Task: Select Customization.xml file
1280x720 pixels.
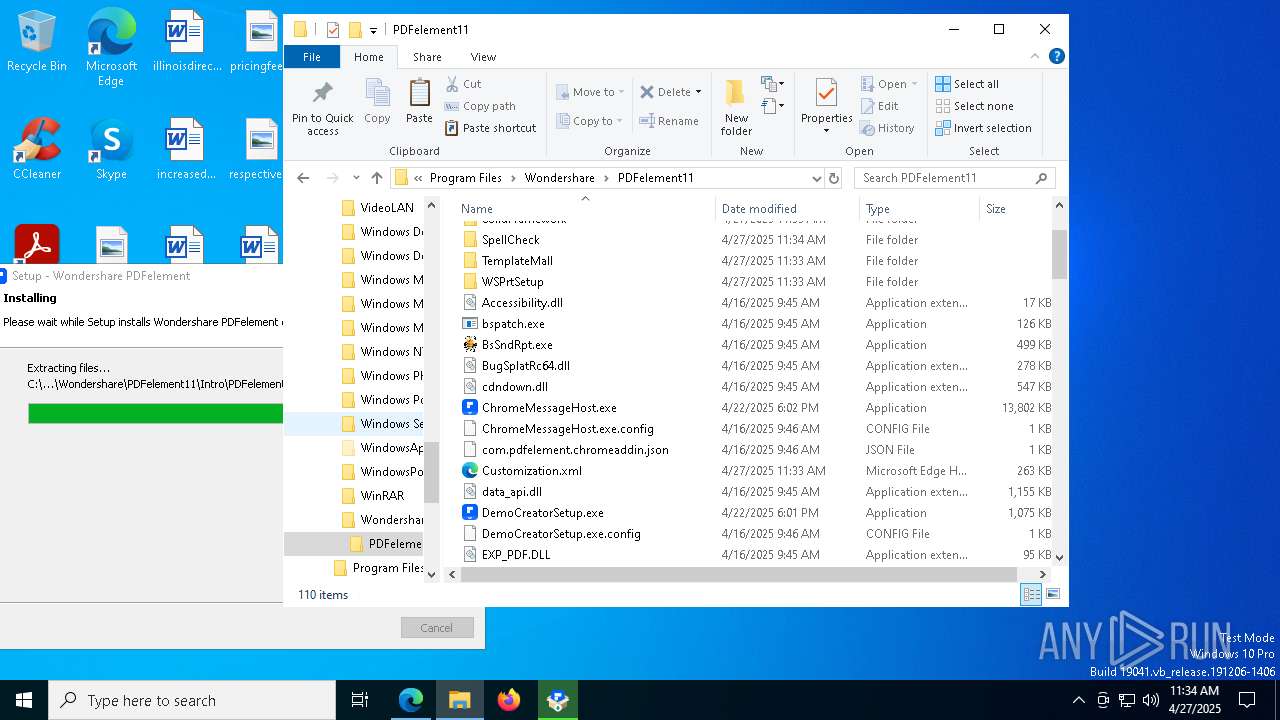Action: click(531, 471)
